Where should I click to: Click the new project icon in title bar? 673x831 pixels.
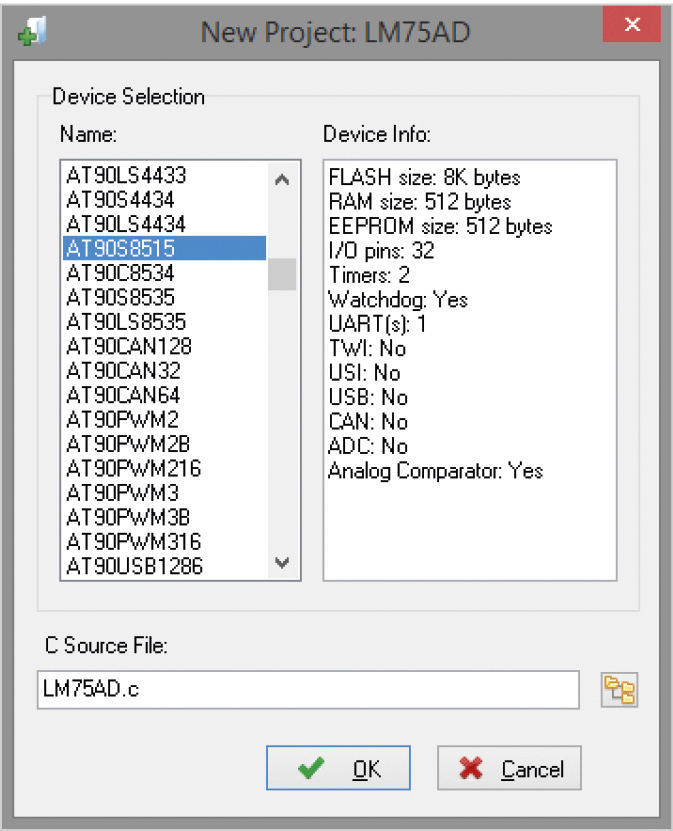click(32, 31)
